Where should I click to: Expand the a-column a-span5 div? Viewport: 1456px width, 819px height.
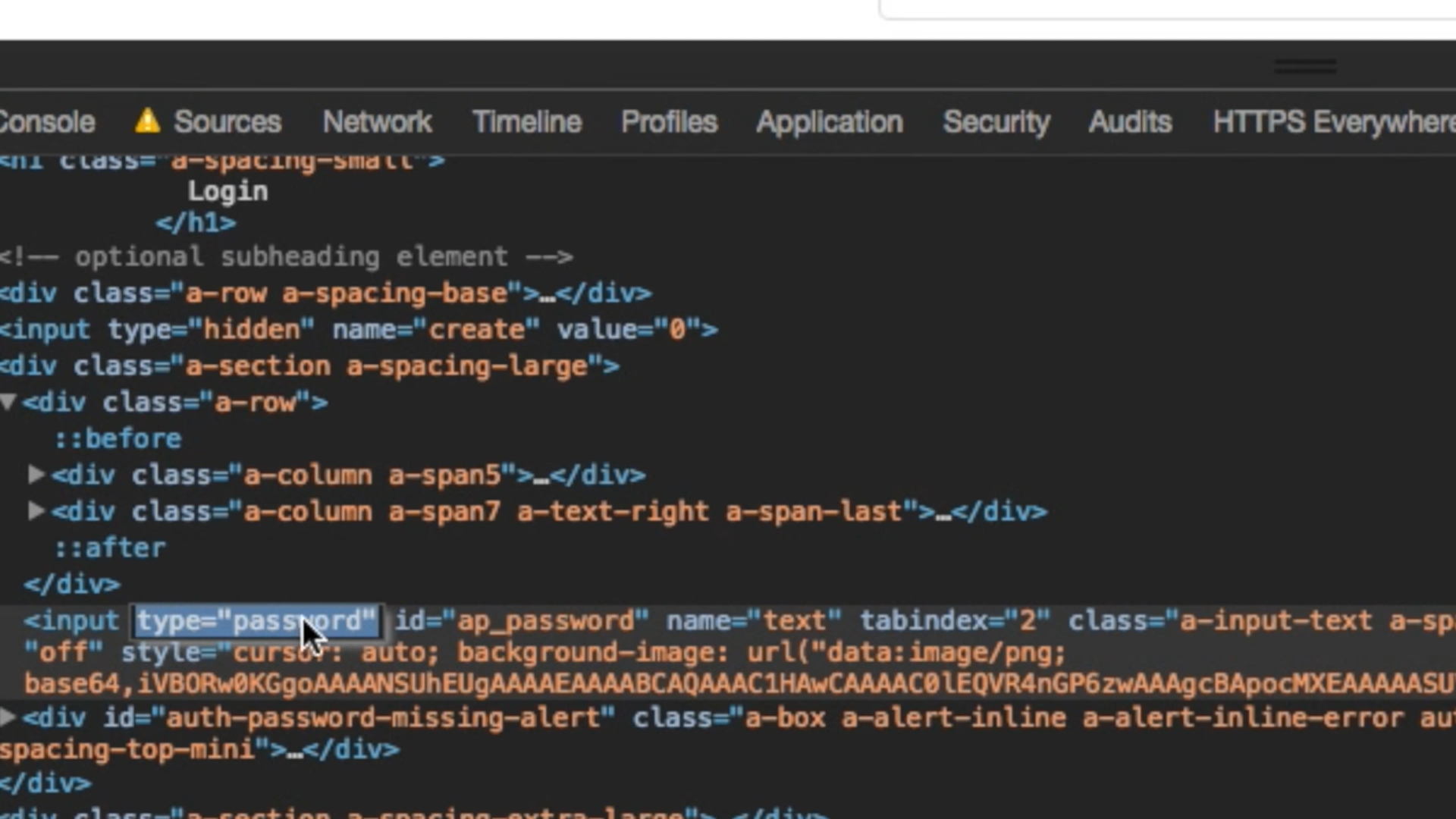pos(36,474)
